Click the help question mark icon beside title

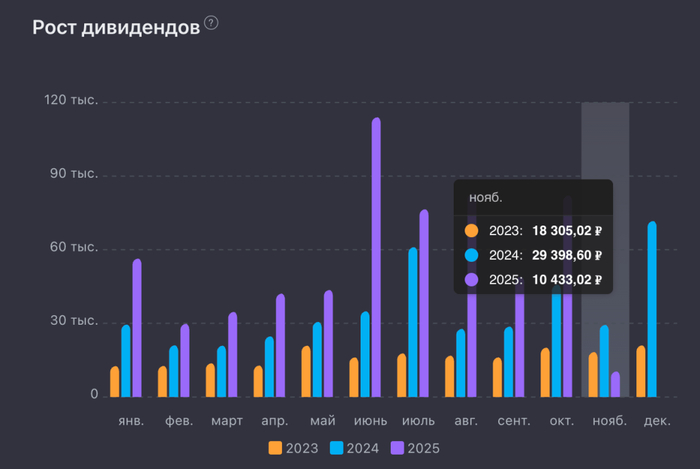coord(211,23)
